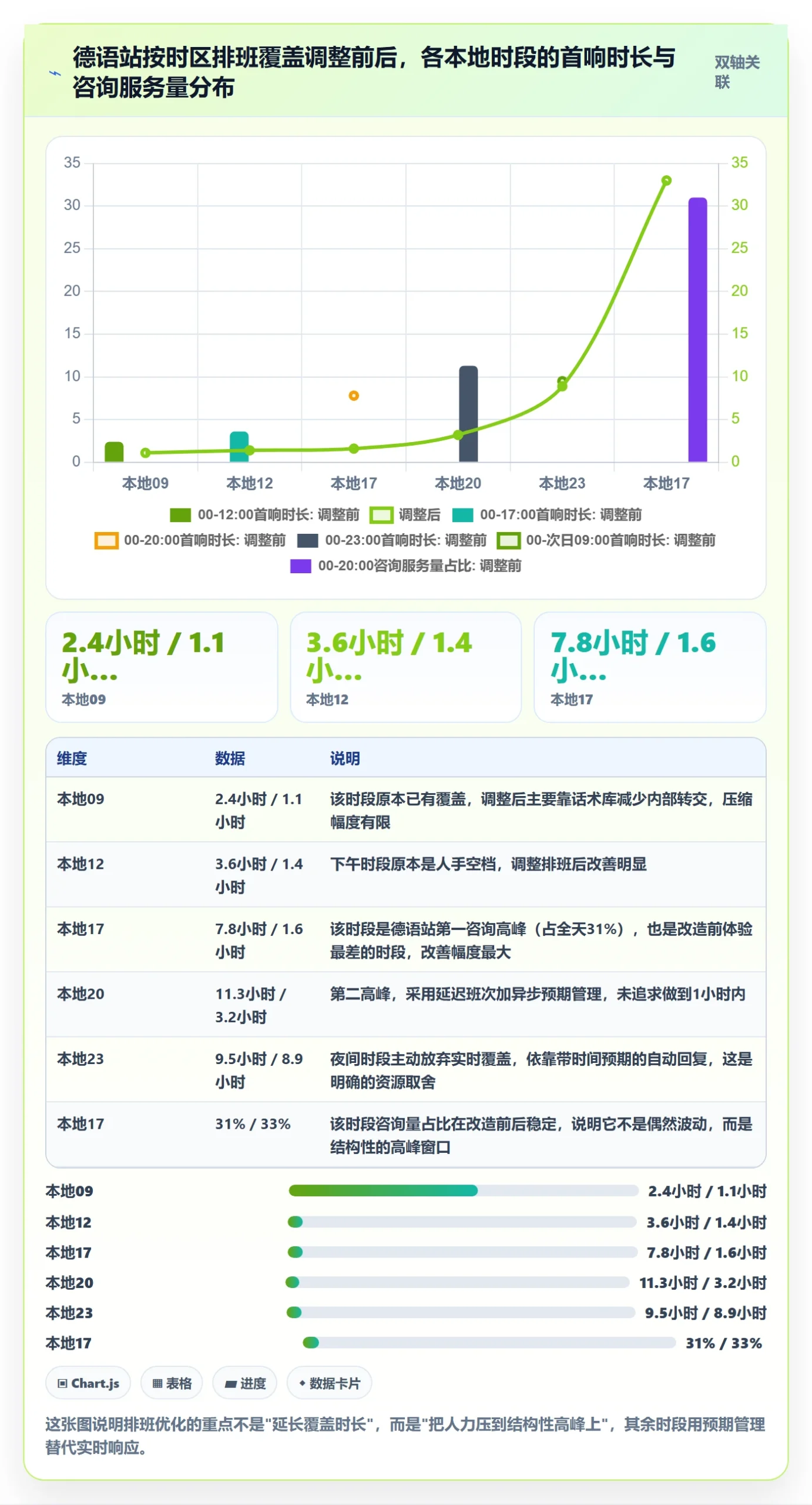Select the 表格 chip
Image resolution: width=812 pixels, height=1505 pixels.
tap(172, 1383)
